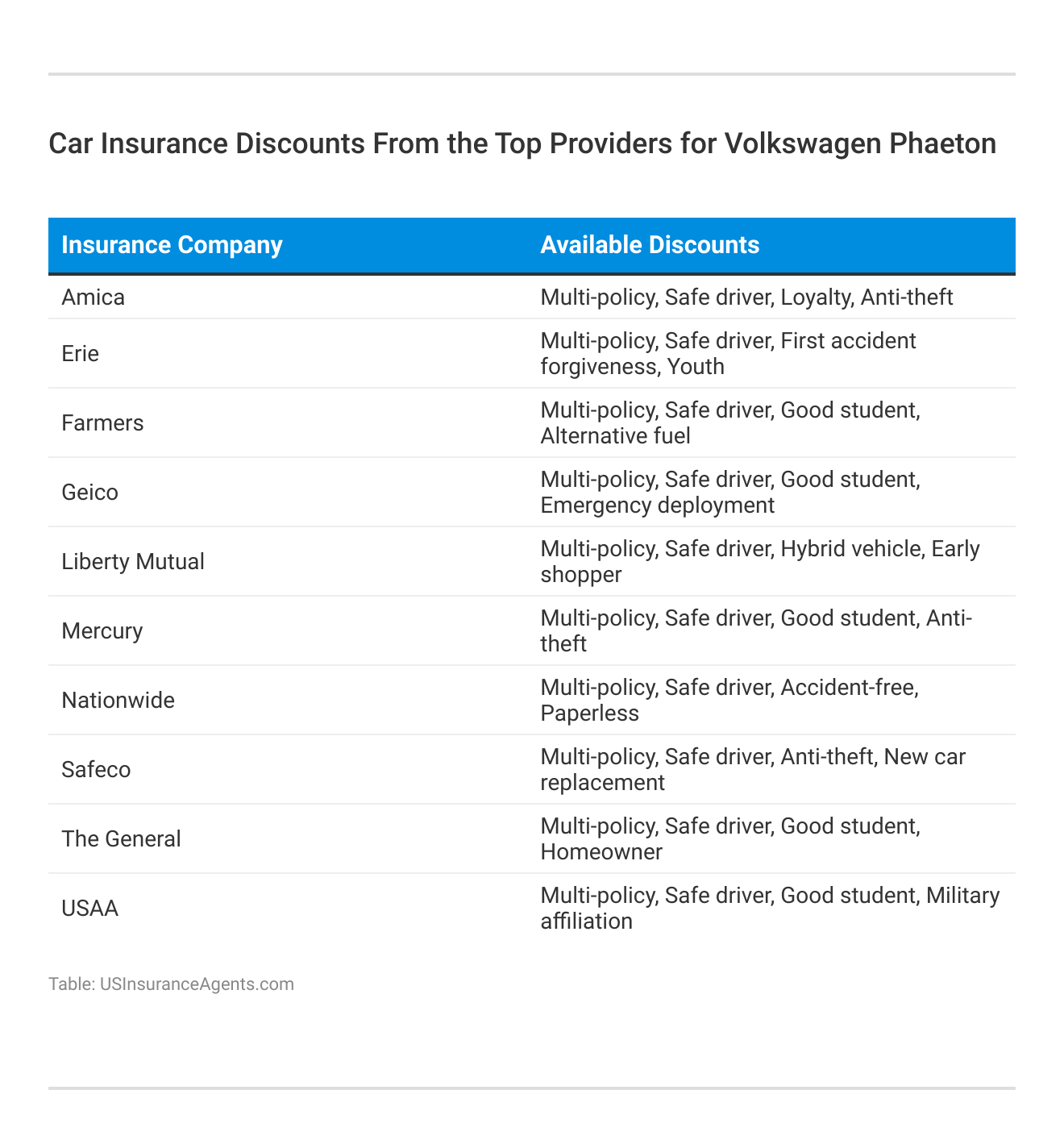
Task: Click the "Insurance Company" column header
Action: click(x=172, y=245)
